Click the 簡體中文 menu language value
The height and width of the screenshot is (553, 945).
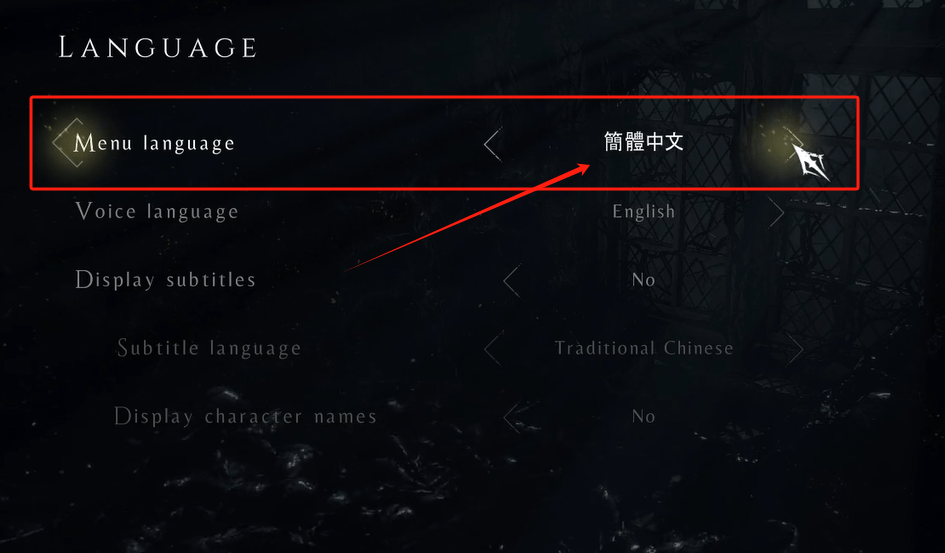coord(644,142)
